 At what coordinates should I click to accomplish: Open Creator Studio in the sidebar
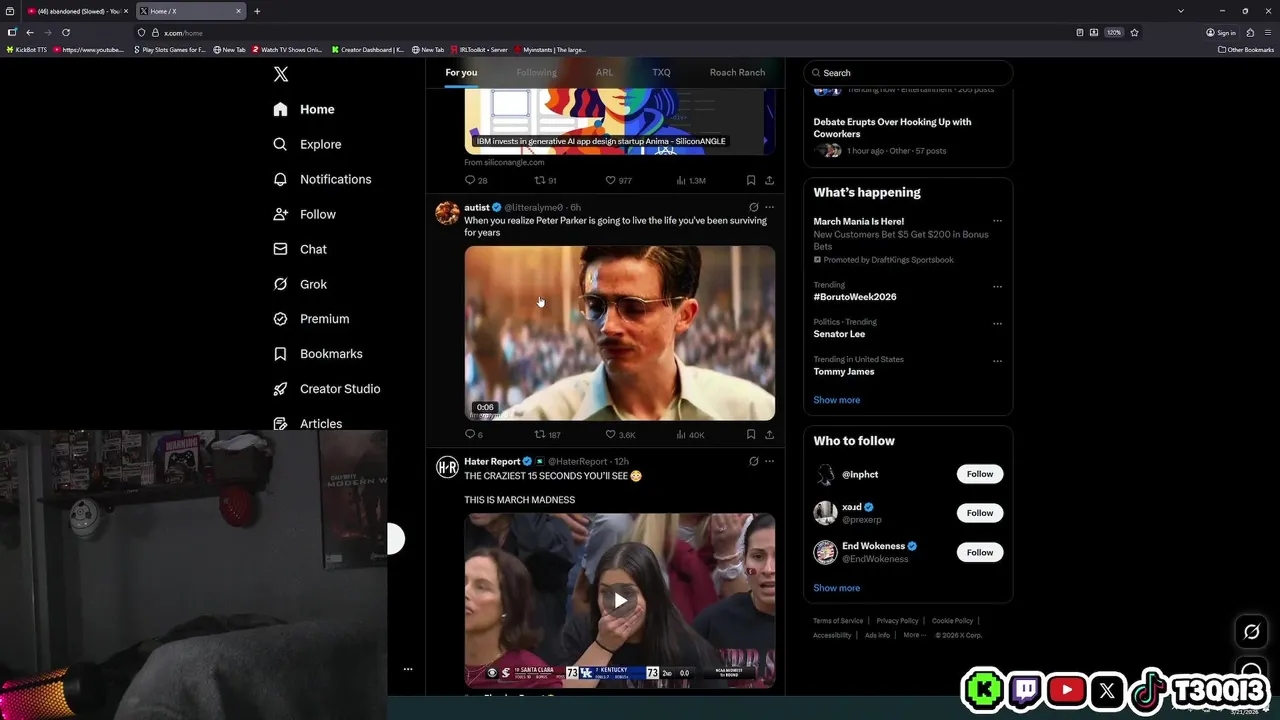tap(326, 389)
